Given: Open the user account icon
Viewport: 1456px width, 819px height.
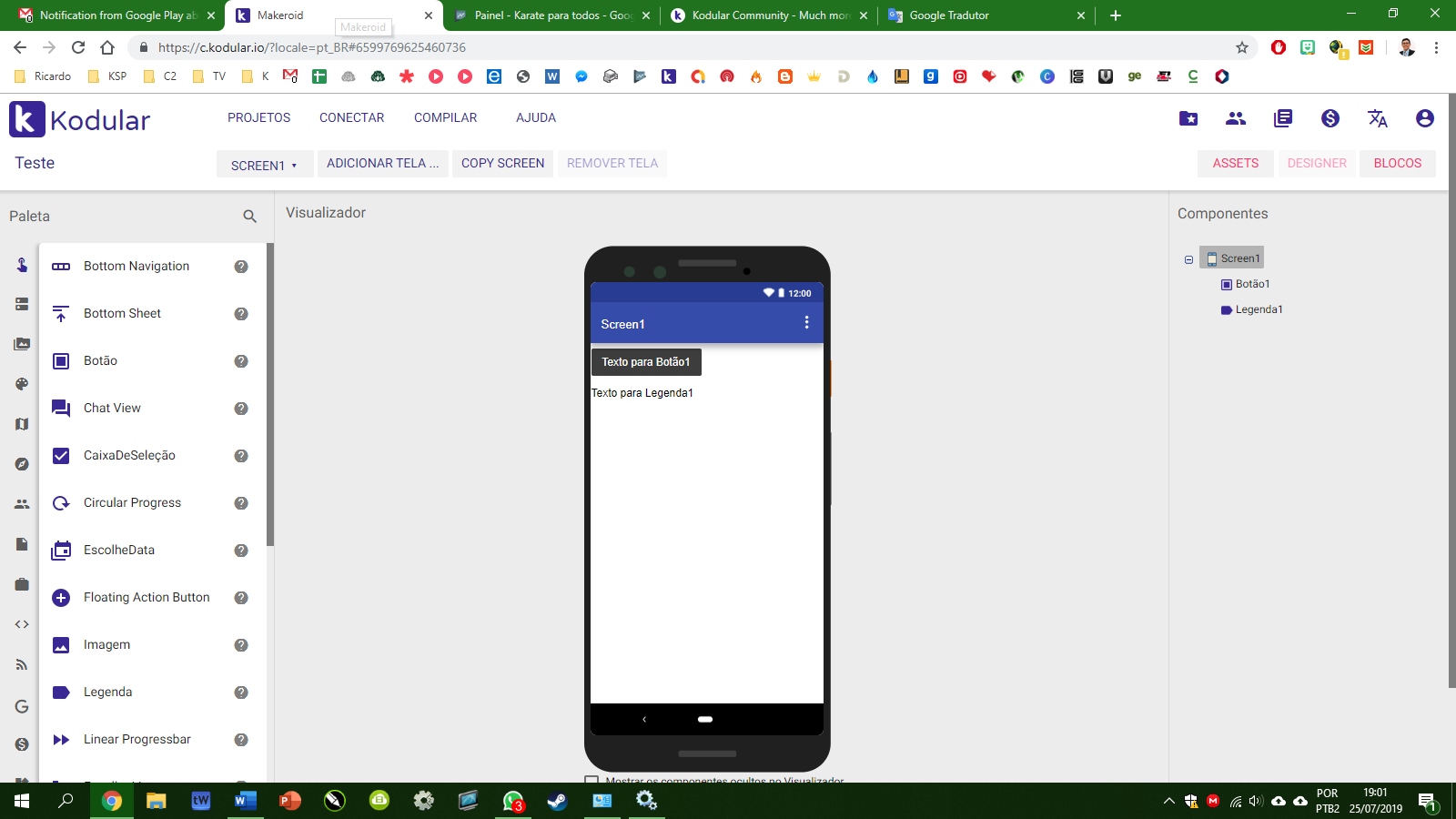Looking at the screenshot, I should tap(1425, 118).
